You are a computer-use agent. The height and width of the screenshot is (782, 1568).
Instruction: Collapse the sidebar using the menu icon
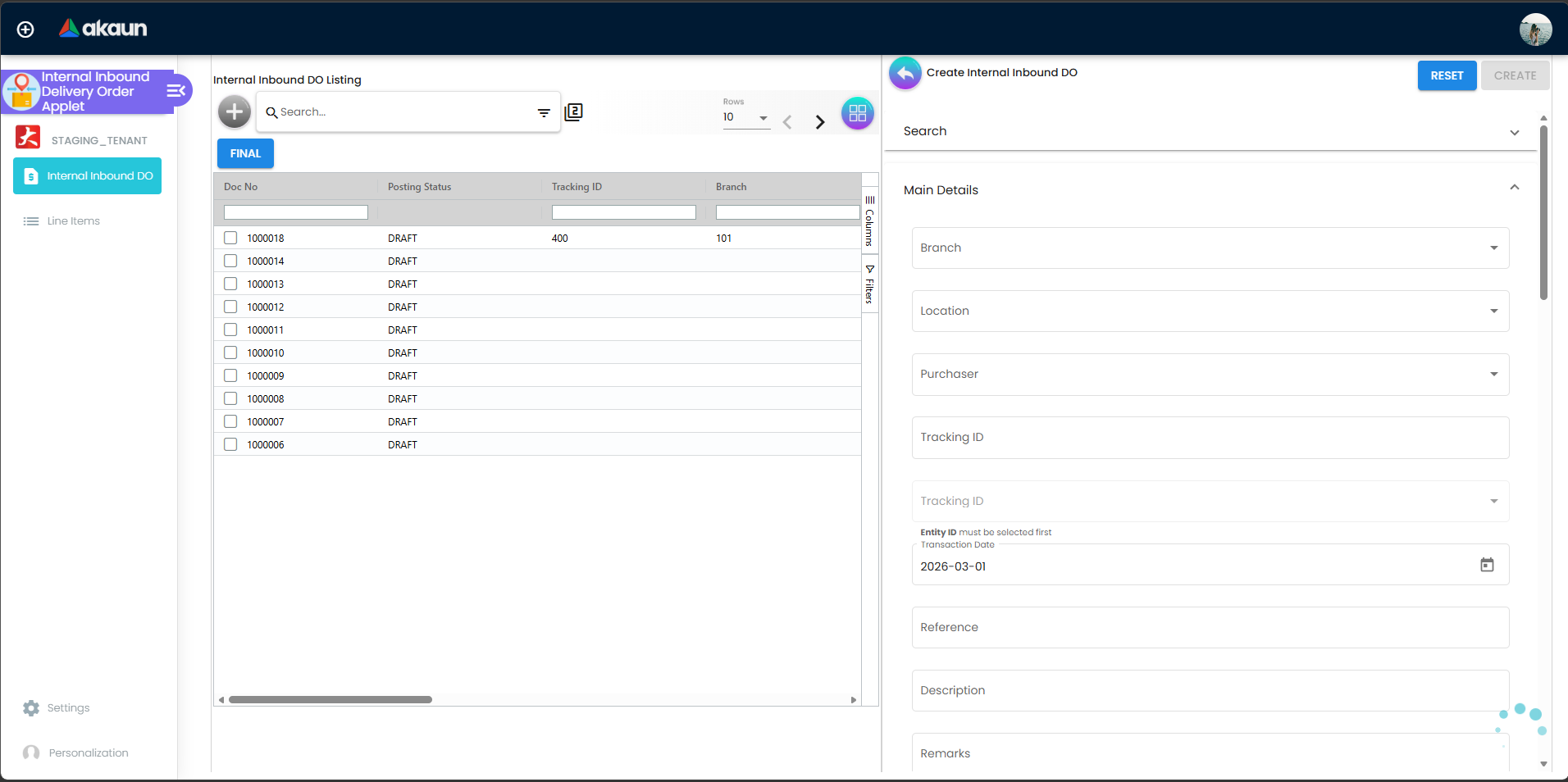coord(176,90)
